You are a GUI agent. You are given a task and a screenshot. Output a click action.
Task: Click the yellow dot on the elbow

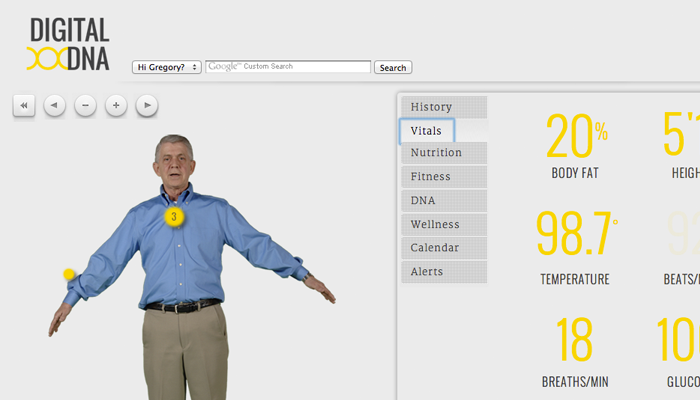[69, 274]
